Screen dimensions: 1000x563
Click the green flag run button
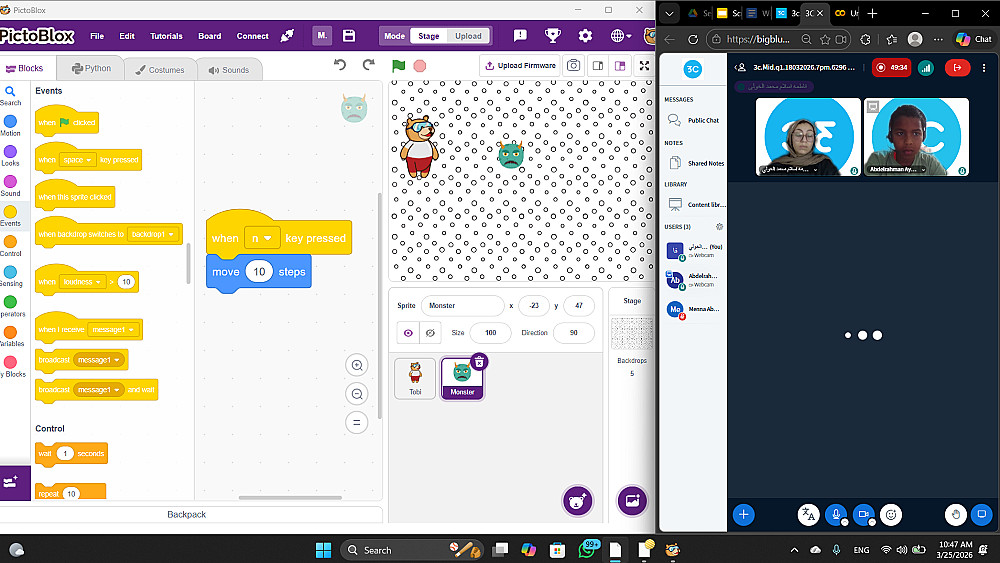[399, 66]
